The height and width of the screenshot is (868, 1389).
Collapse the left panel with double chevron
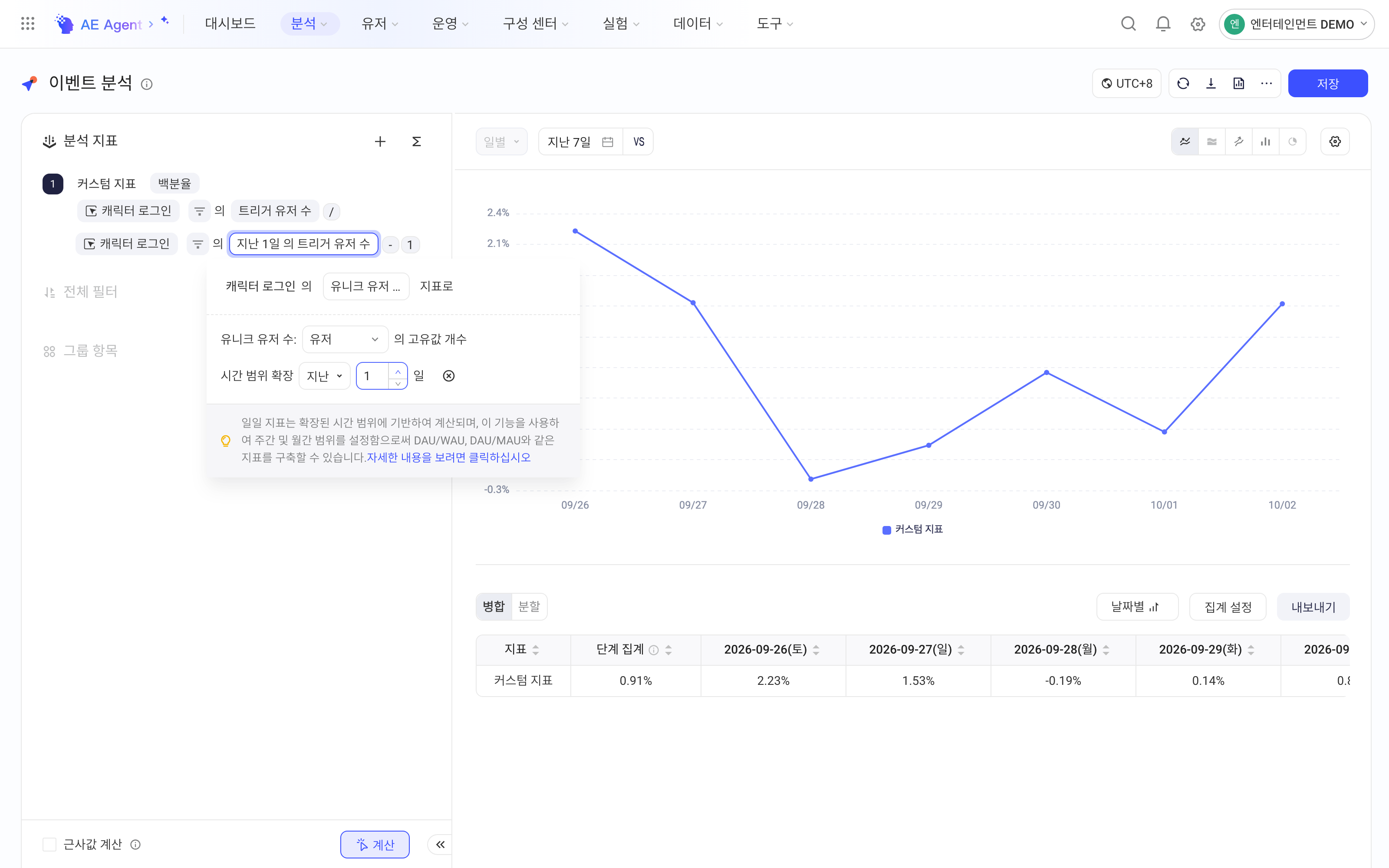[440, 845]
